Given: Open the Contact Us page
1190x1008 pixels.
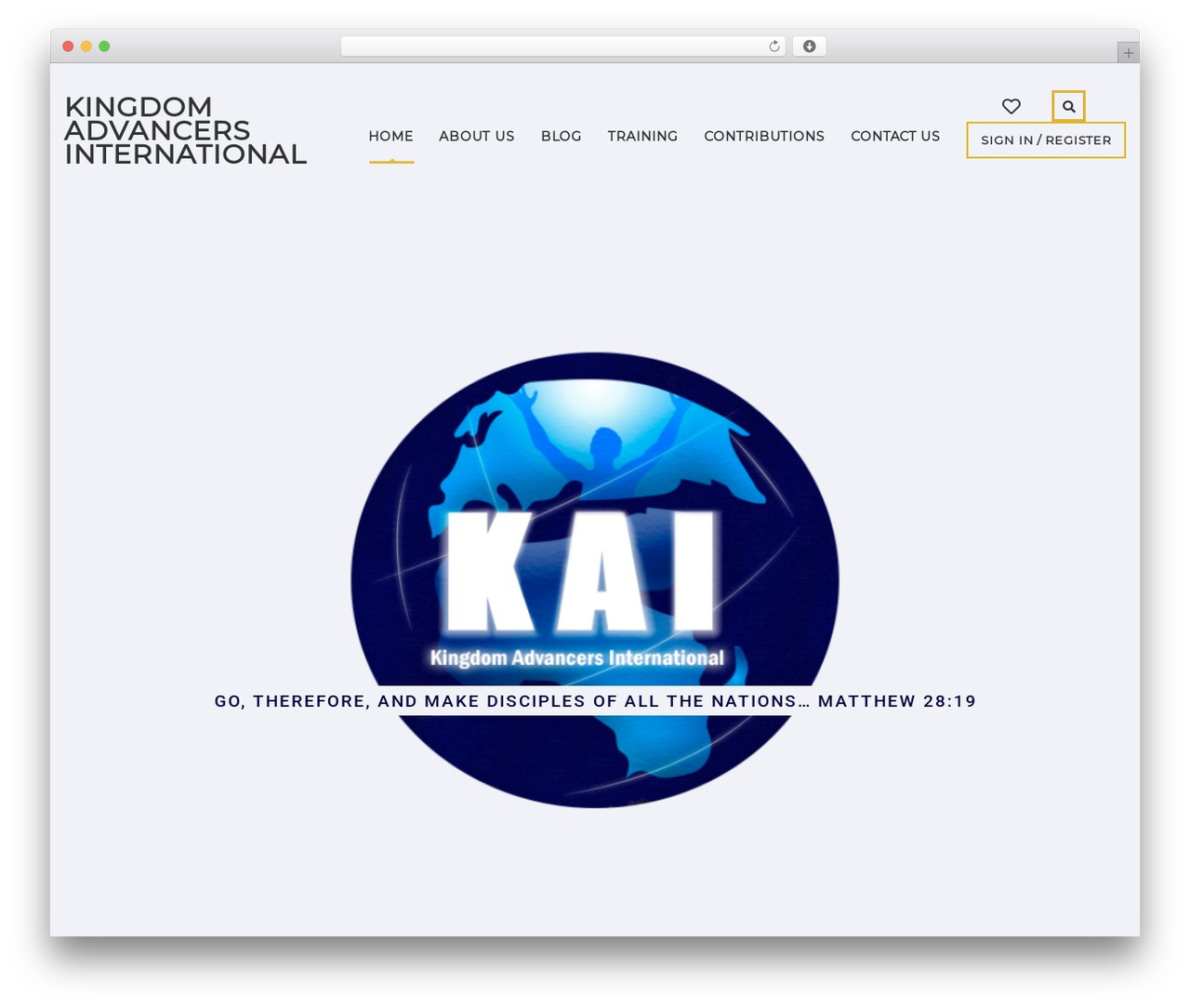Looking at the screenshot, I should point(895,136).
